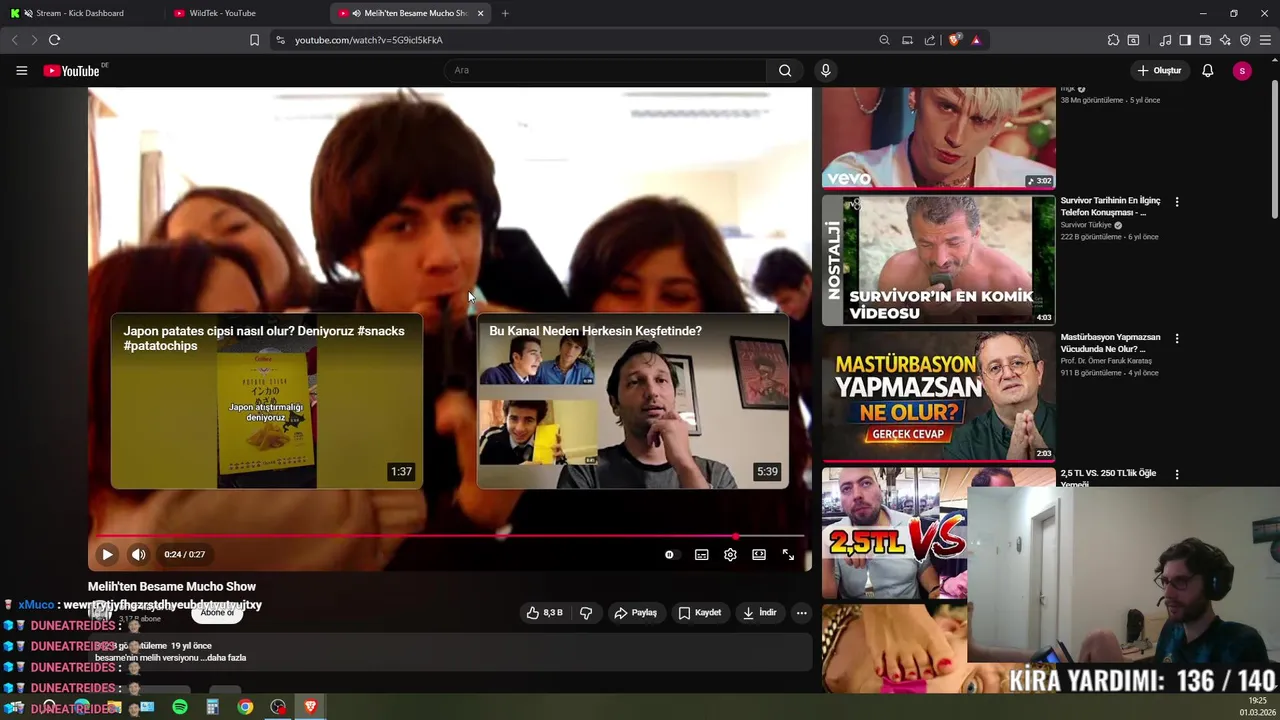Click the Oluştur create button
Viewport: 1280px width, 720px height.
[1159, 70]
